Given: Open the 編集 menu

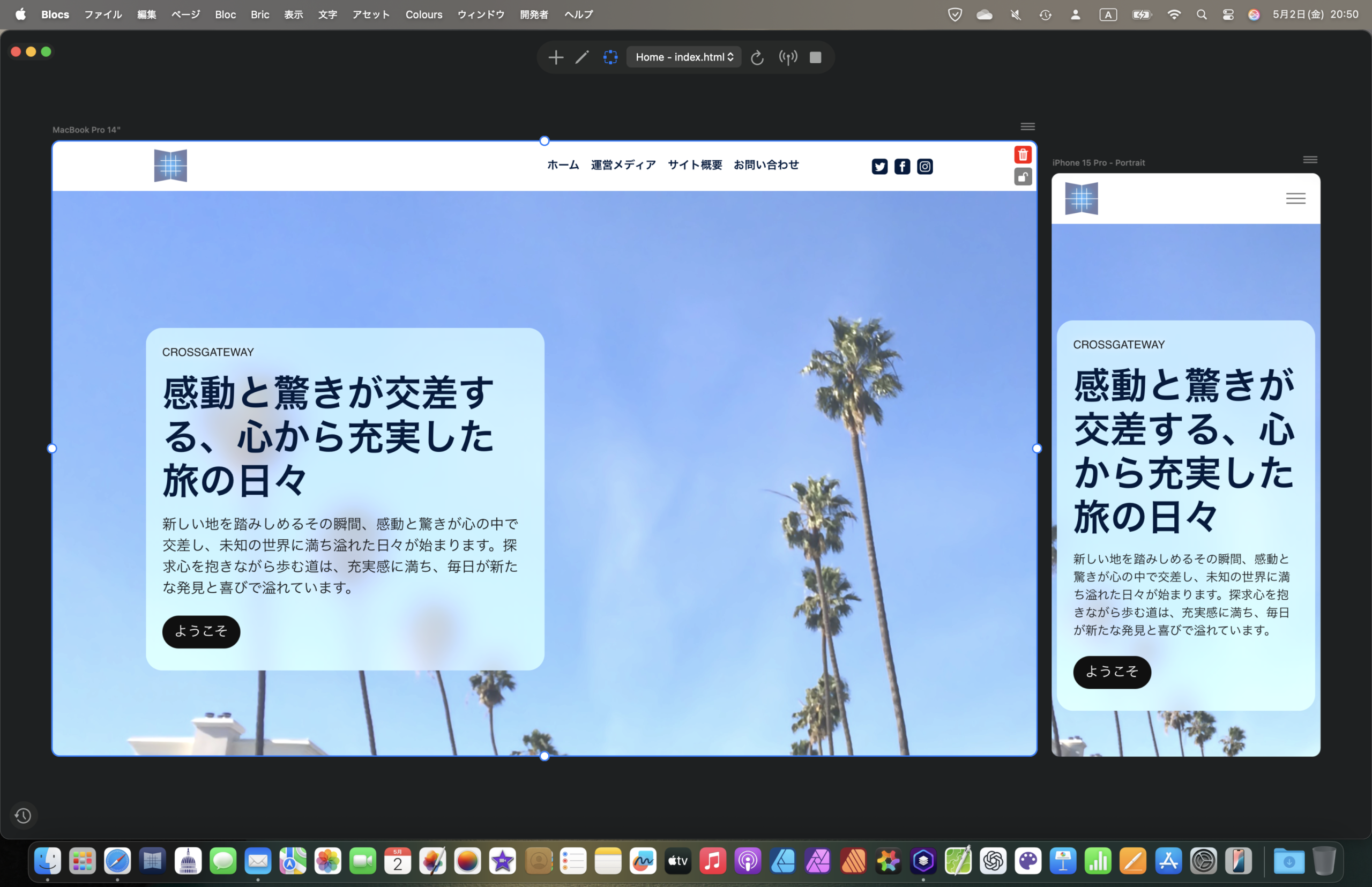Looking at the screenshot, I should [146, 14].
